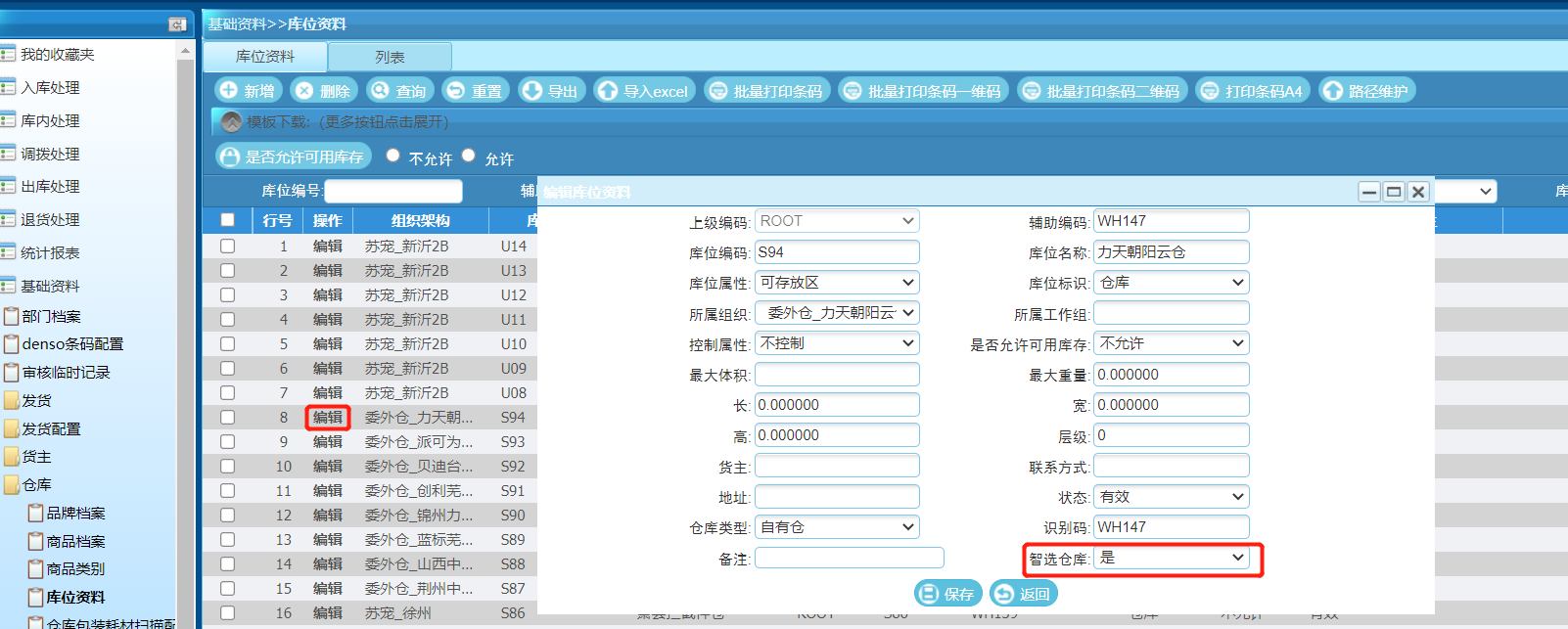The image size is (1568, 629).
Task: Click the 重置 (reset) toolbar button
Action: point(476,91)
